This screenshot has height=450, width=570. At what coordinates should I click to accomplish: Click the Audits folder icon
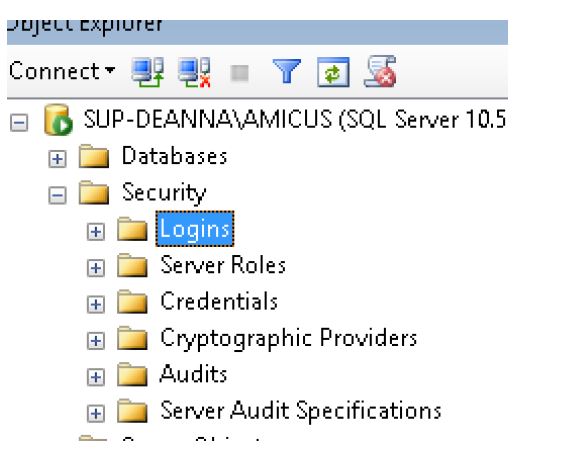point(132,374)
